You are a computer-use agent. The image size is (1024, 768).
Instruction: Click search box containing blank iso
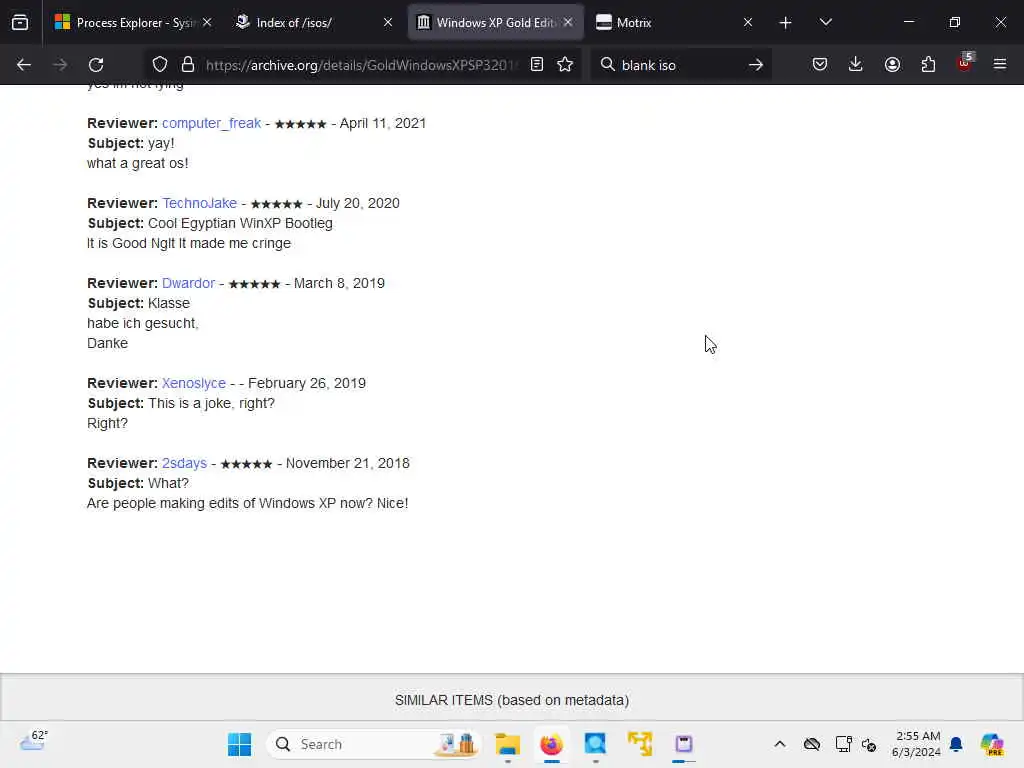pyautogui.click(x=679, y=65)
